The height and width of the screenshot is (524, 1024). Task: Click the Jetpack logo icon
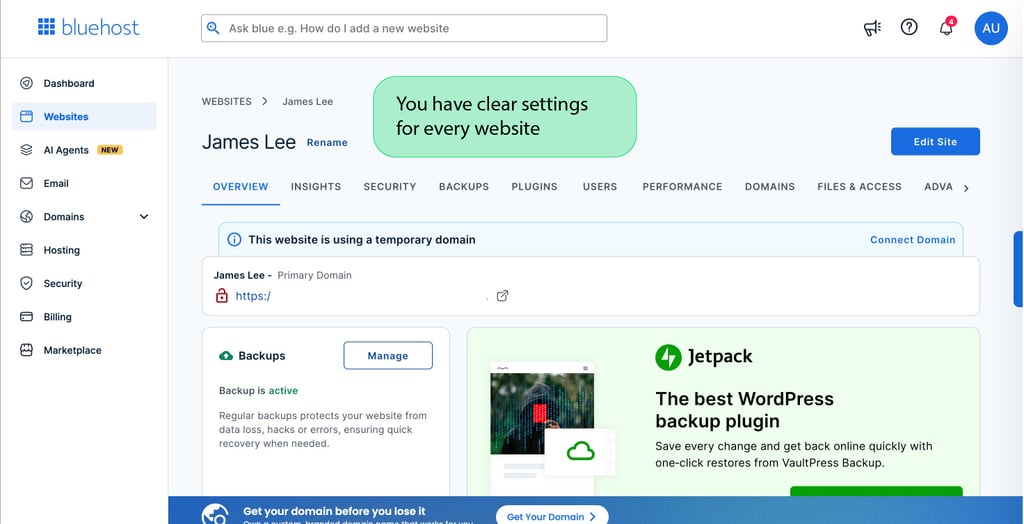point(668,357)
